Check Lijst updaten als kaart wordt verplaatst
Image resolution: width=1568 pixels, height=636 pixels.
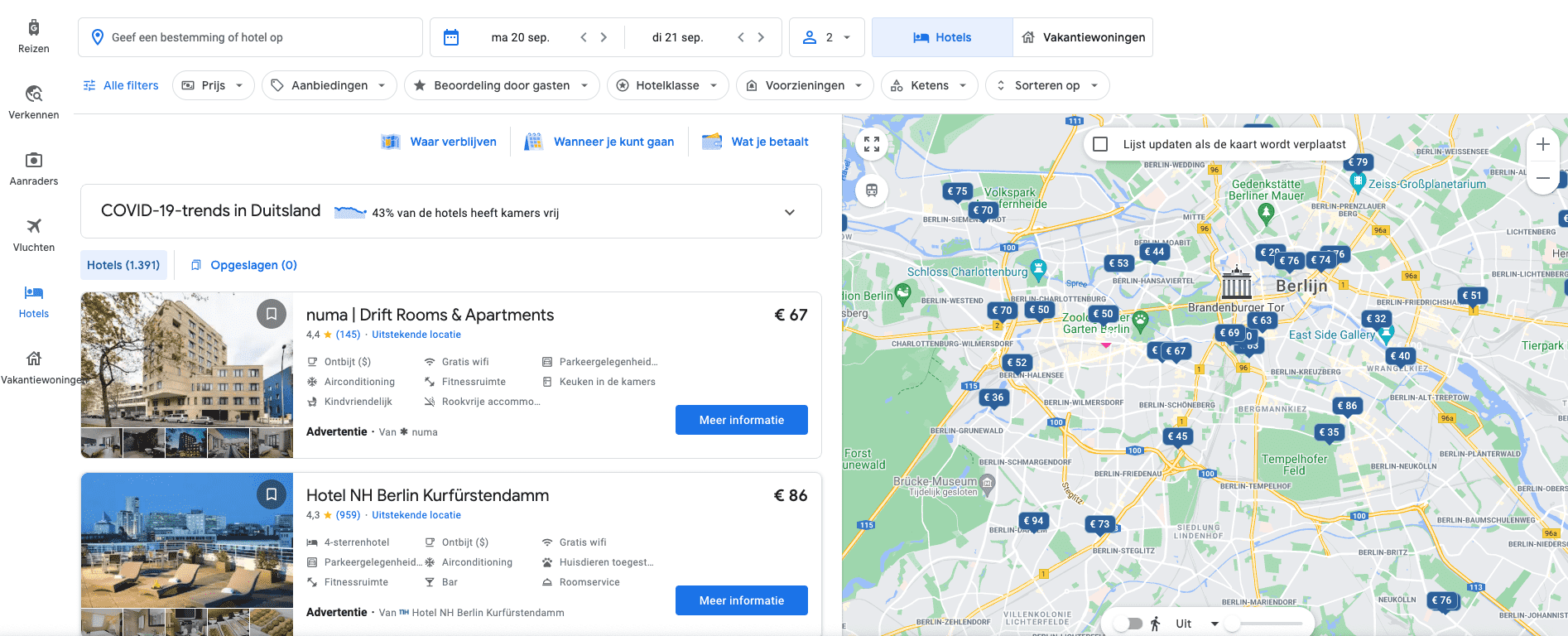point(1100,144)
